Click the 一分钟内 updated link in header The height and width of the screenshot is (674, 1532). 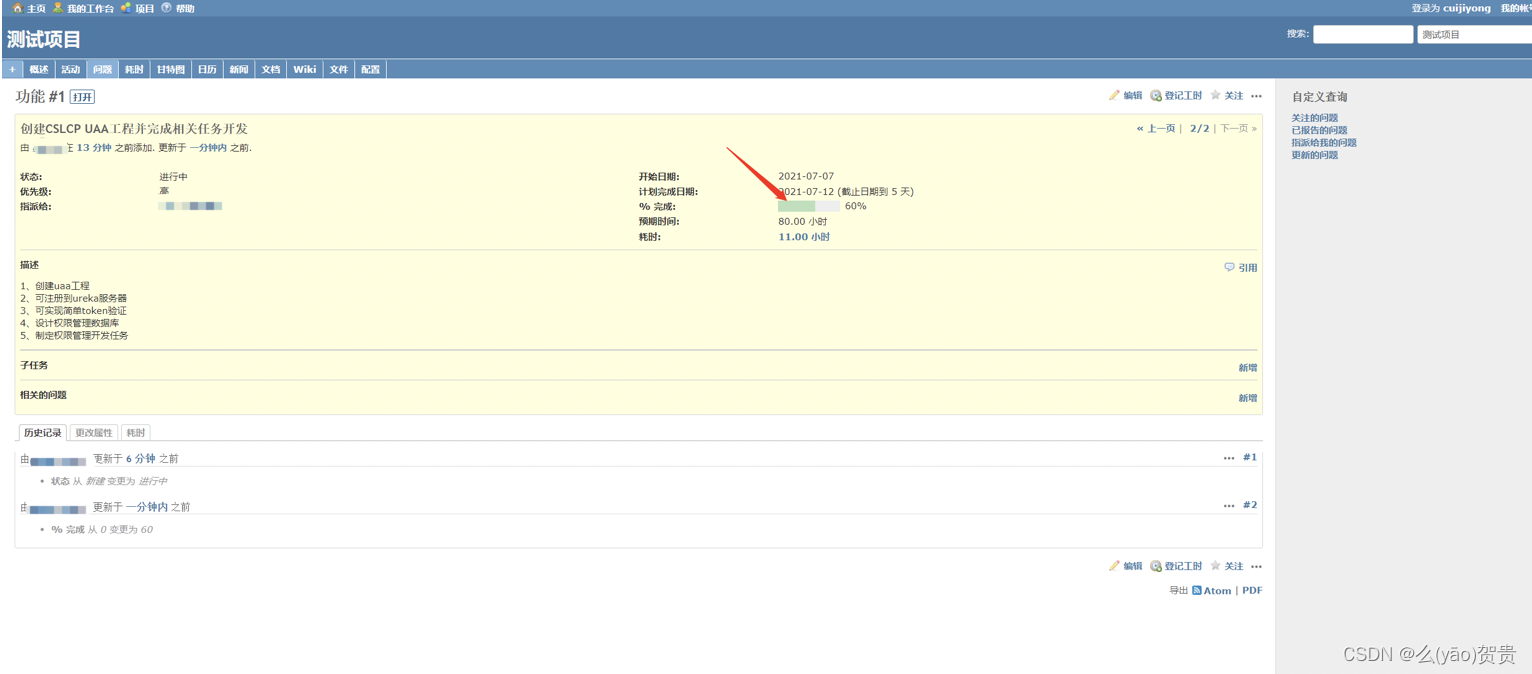(x=208, y=148)
